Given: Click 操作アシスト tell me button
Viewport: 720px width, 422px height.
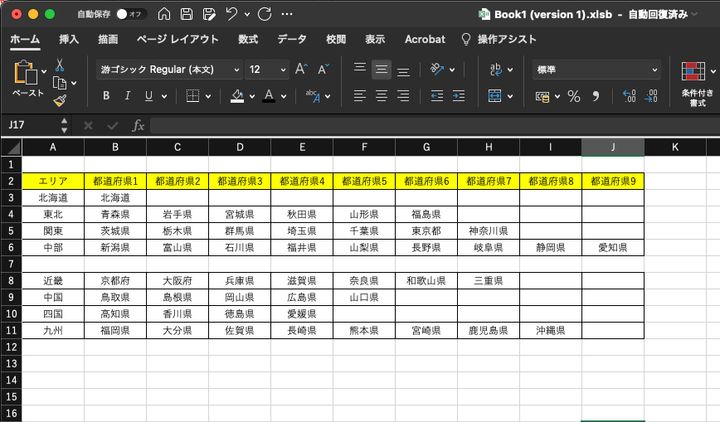Looking at the screenshot, I should tap(506, 39).
